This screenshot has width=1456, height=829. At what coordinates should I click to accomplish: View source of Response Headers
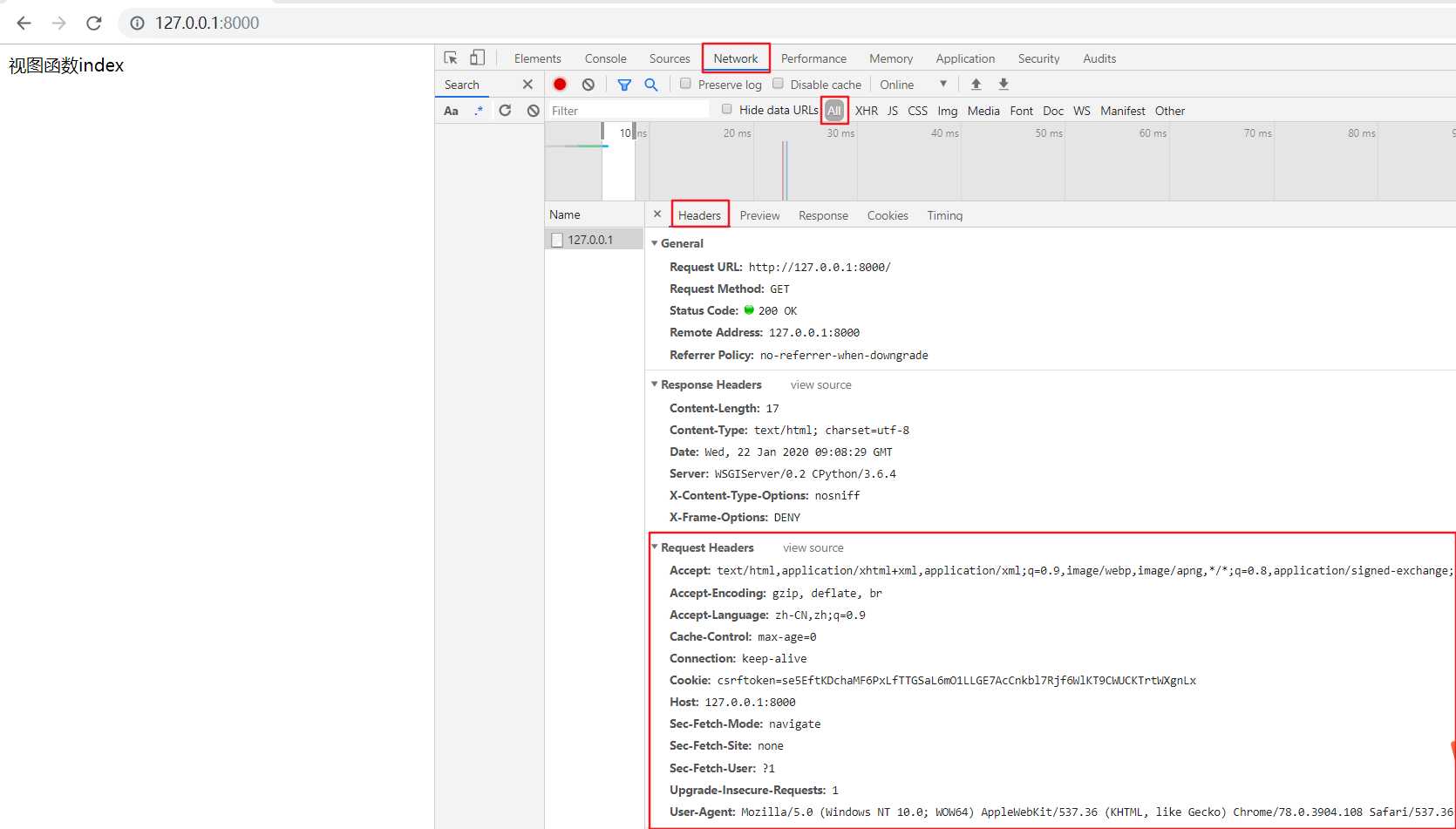click(x=820, y=384)
